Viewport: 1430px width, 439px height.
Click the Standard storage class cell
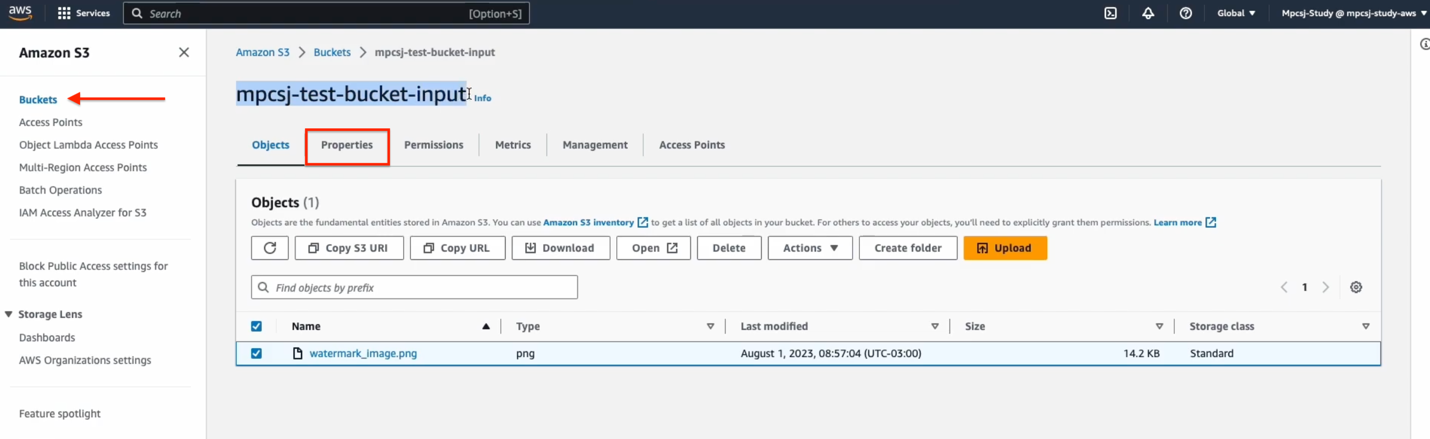pyautogui.click(x=1212, y=353)
